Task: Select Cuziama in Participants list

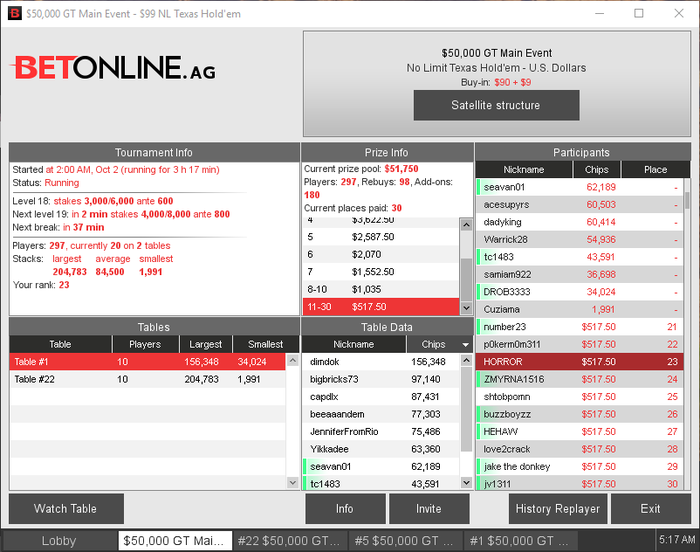Action: pos(579,309)
